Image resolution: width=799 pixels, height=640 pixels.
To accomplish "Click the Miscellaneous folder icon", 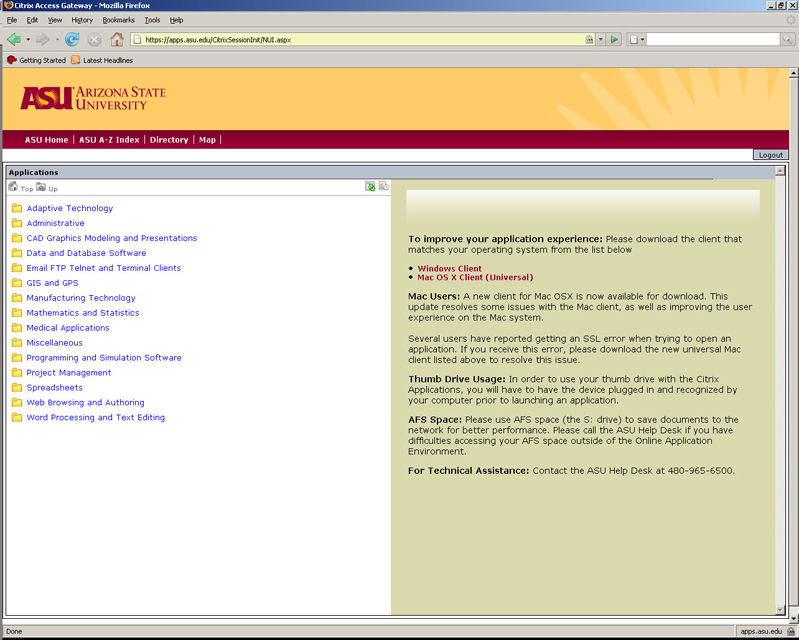I will (x=17, y=342).
